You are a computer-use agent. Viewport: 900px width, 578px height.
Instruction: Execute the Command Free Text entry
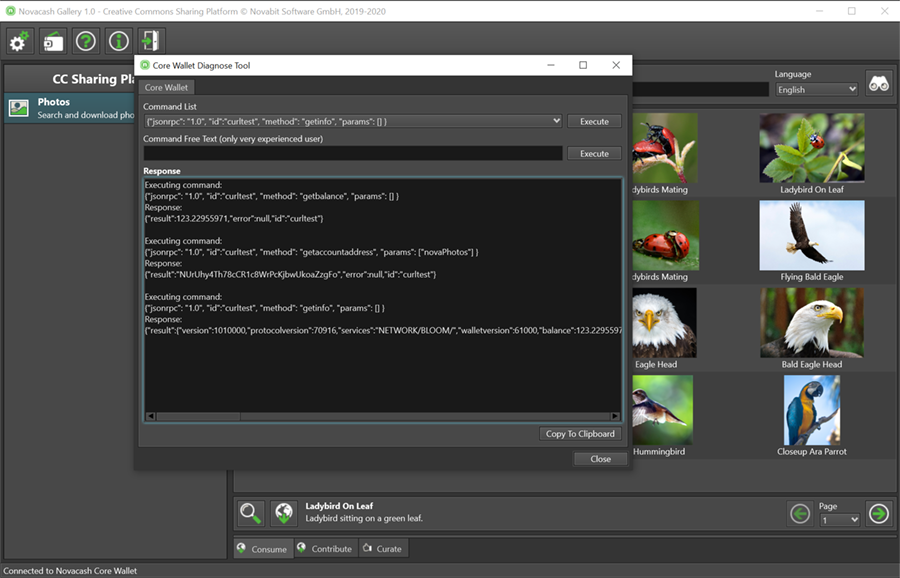click(594, 153)
